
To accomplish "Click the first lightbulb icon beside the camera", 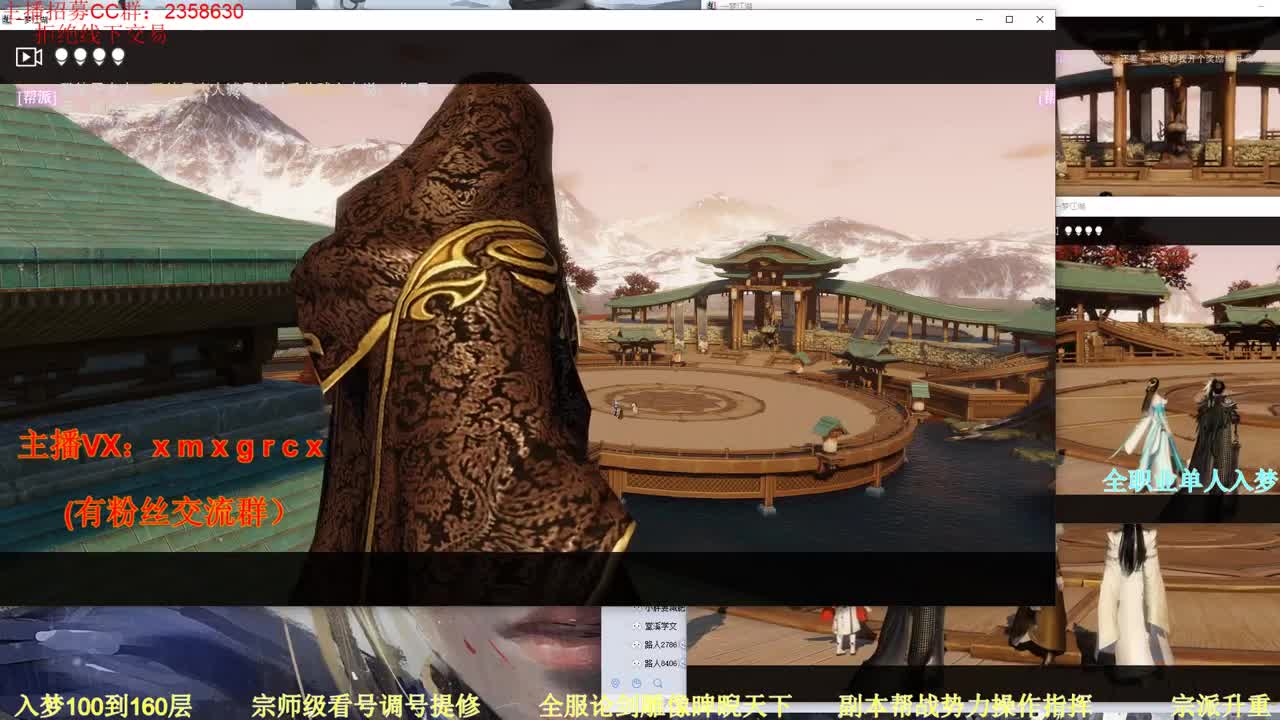I will tap(61, 57).
